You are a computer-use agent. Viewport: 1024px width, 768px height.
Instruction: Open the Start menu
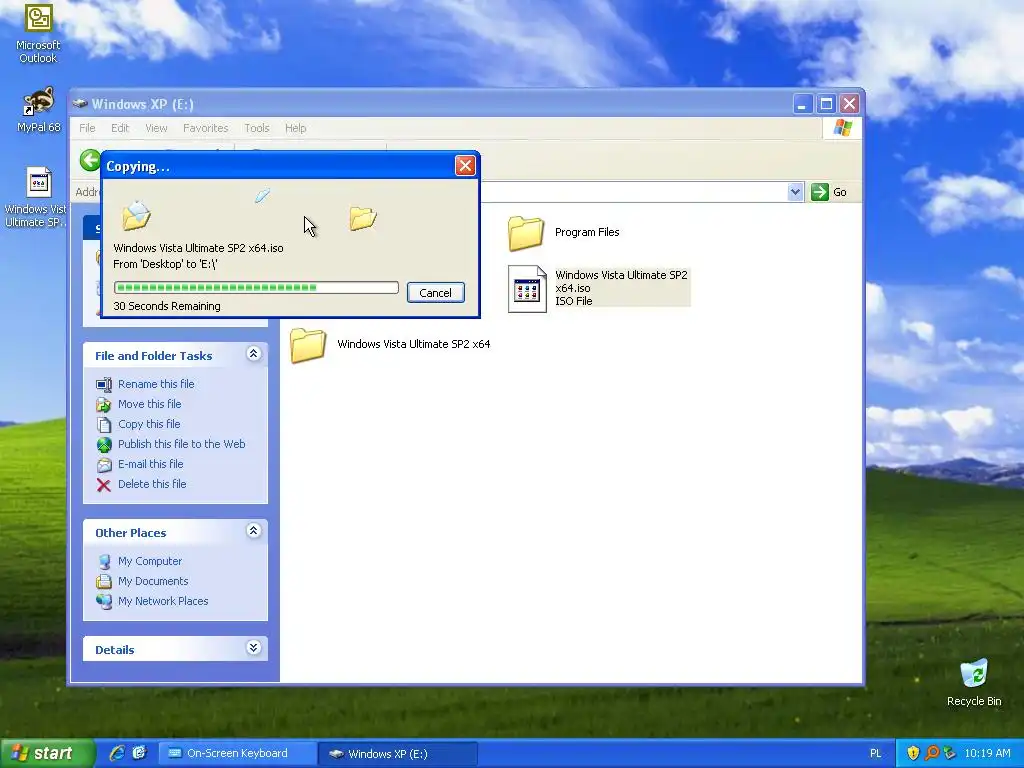[x=46, y=753]
